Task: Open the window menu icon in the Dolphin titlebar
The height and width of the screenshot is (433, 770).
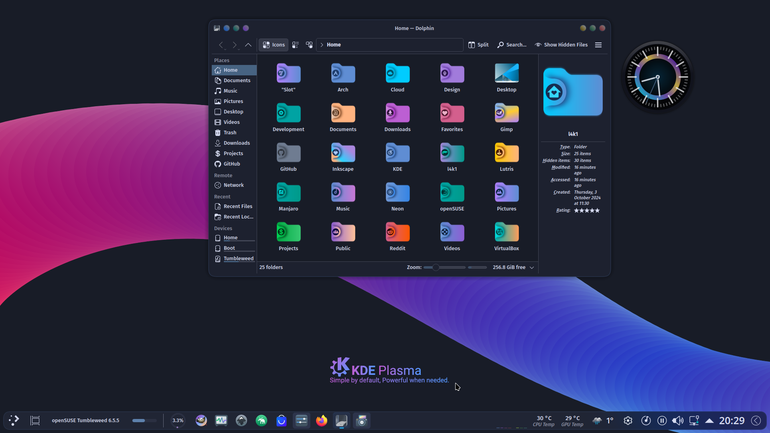Action: coord(217,28)
